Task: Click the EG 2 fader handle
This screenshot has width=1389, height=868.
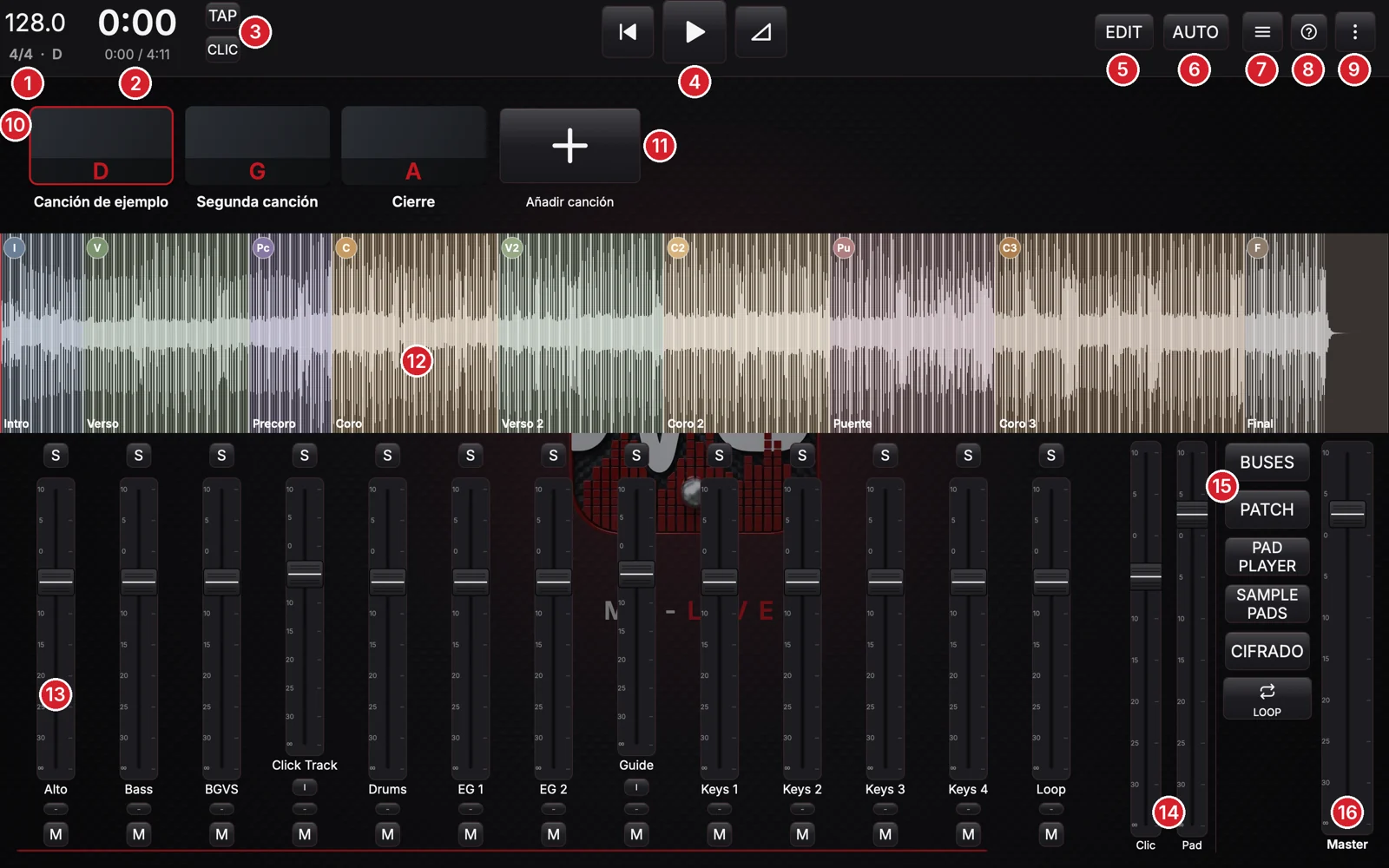Action: pos(553,582)
